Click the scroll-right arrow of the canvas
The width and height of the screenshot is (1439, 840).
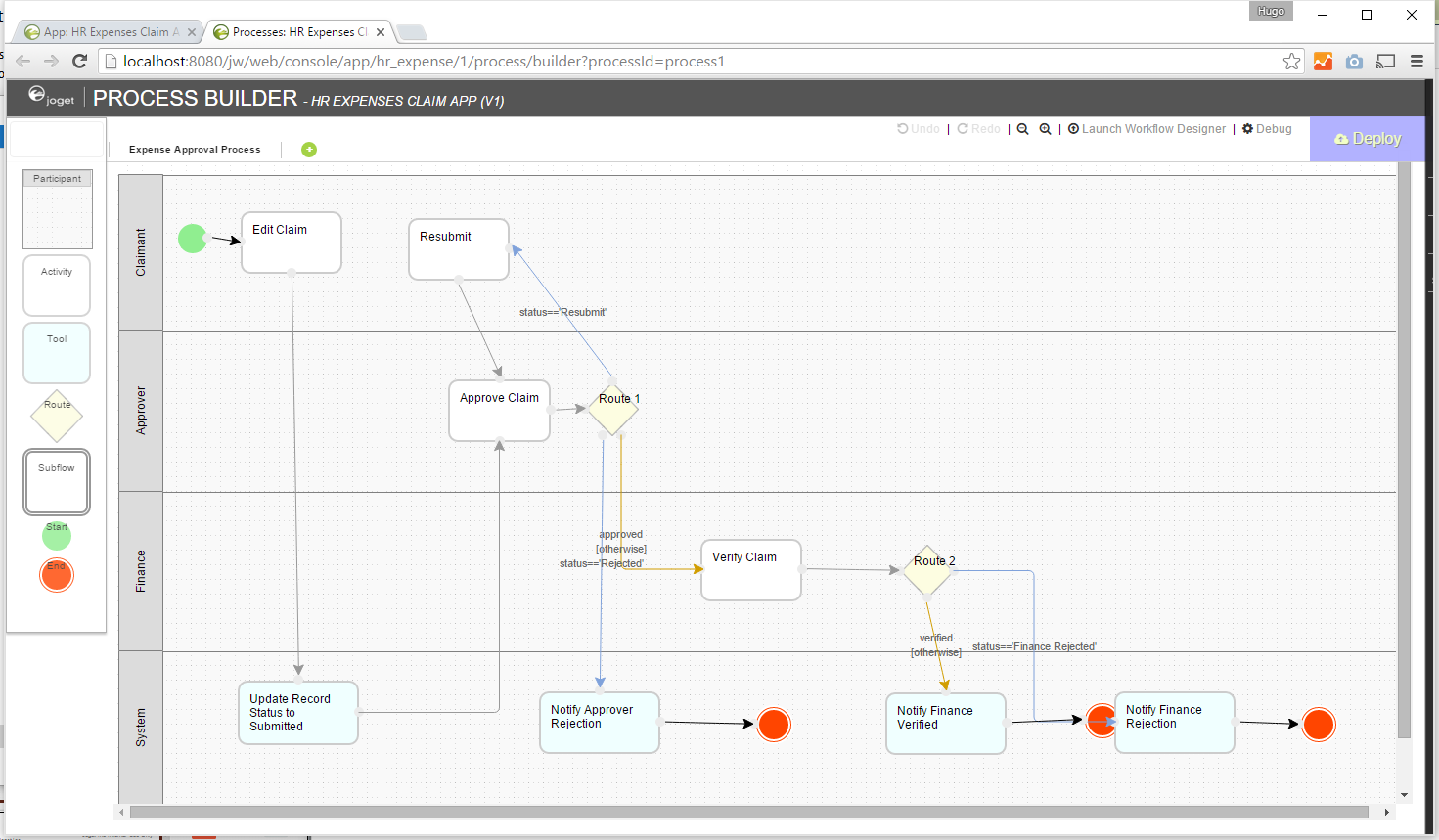[x=1386, y=812]
